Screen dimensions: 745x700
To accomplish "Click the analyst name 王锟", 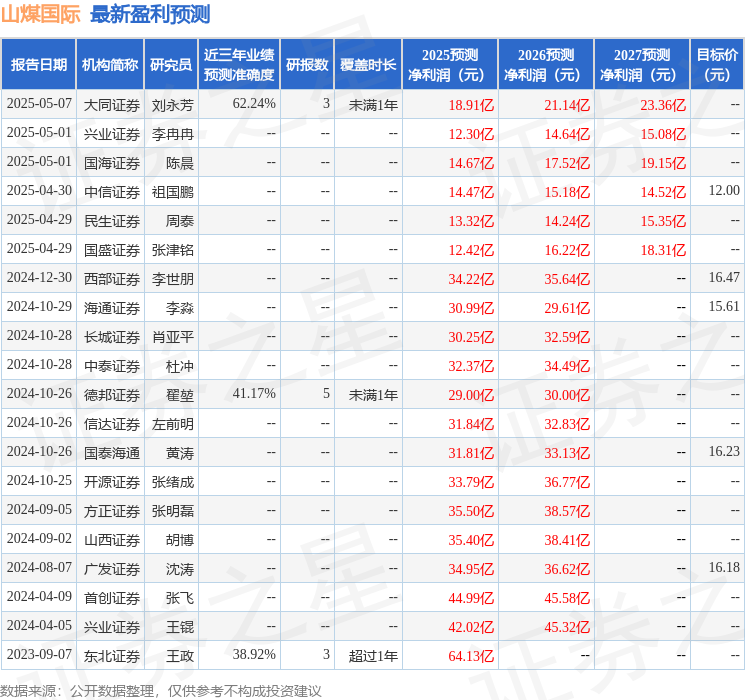I will pyautogui.click(x=180, y=627).
